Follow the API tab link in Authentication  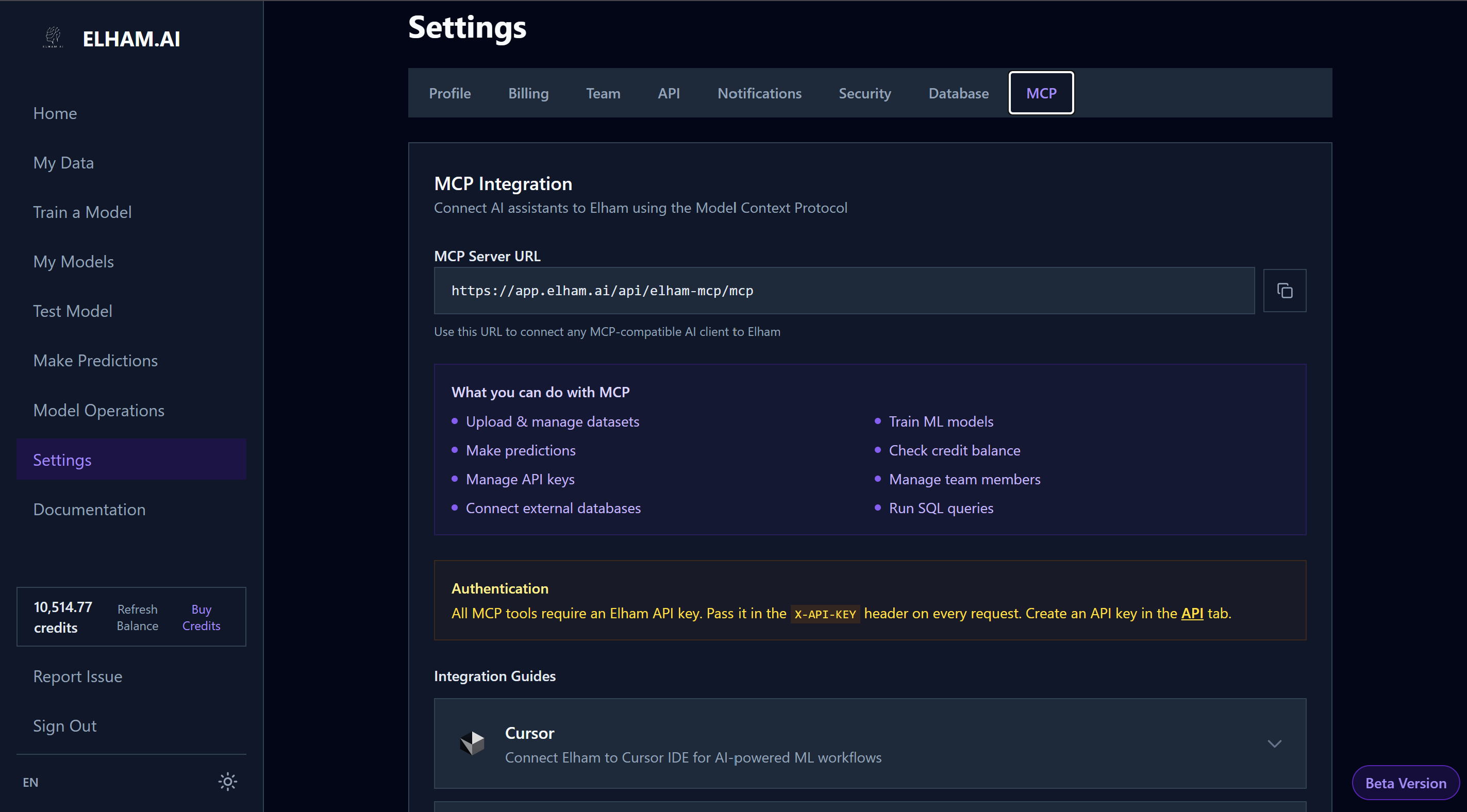1192,613
